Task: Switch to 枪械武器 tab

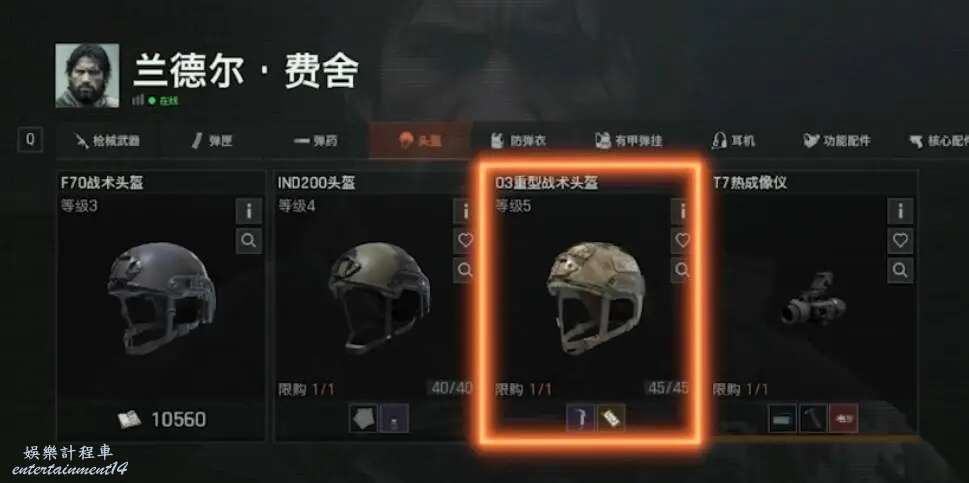Action: (108, 141)
